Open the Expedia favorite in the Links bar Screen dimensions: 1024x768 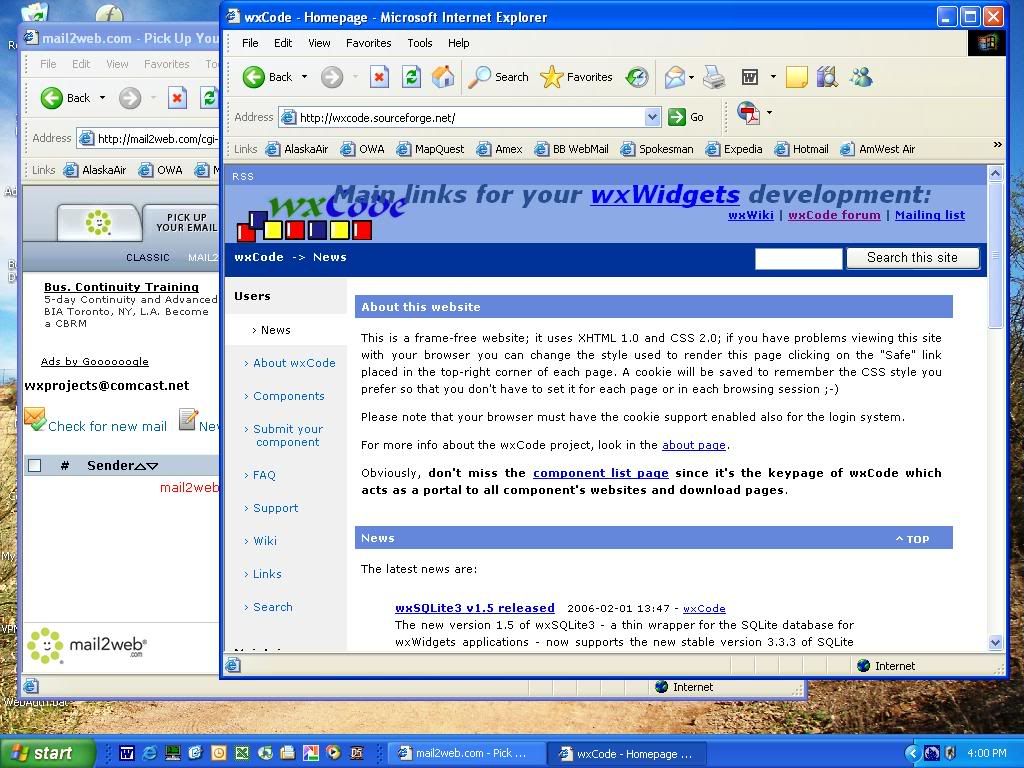click(x=734, y=149)
